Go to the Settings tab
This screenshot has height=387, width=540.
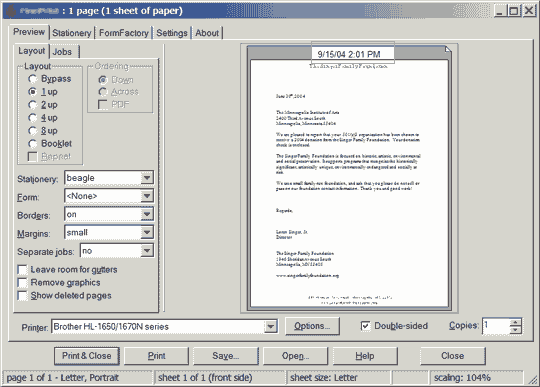tap(172, 33)
